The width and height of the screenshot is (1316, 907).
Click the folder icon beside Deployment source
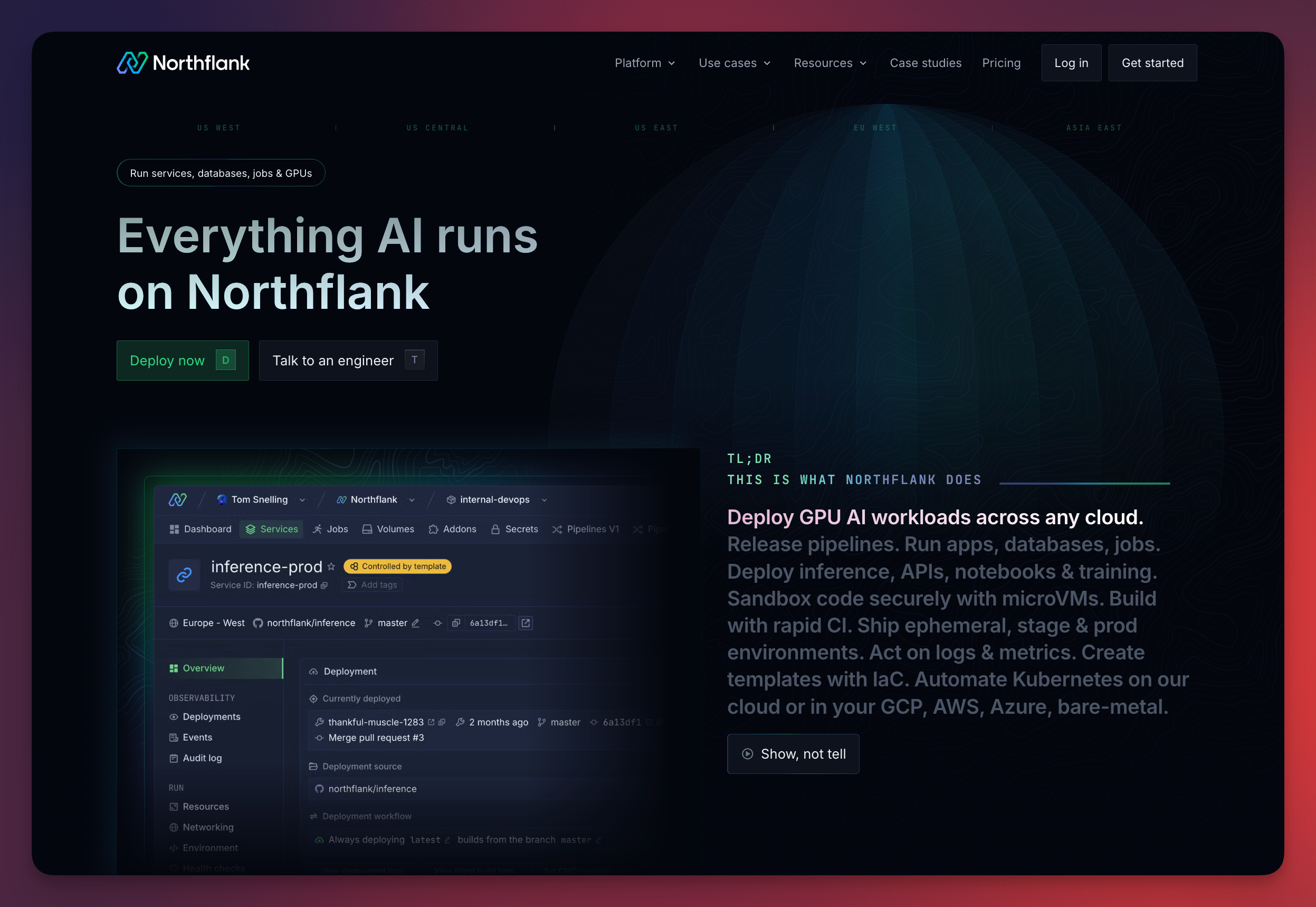pos(313,766)
